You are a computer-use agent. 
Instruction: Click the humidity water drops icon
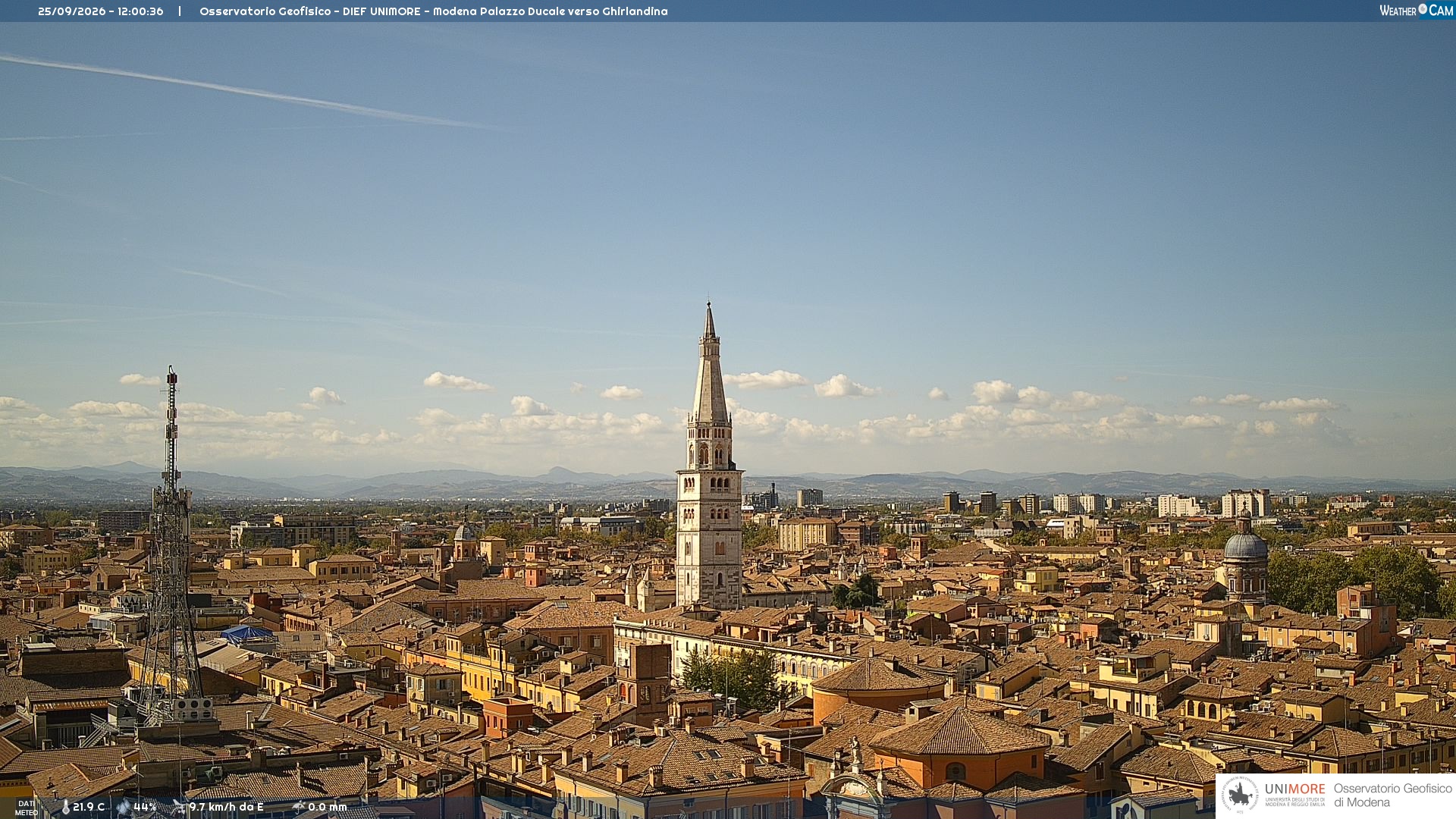click(124, 808)
